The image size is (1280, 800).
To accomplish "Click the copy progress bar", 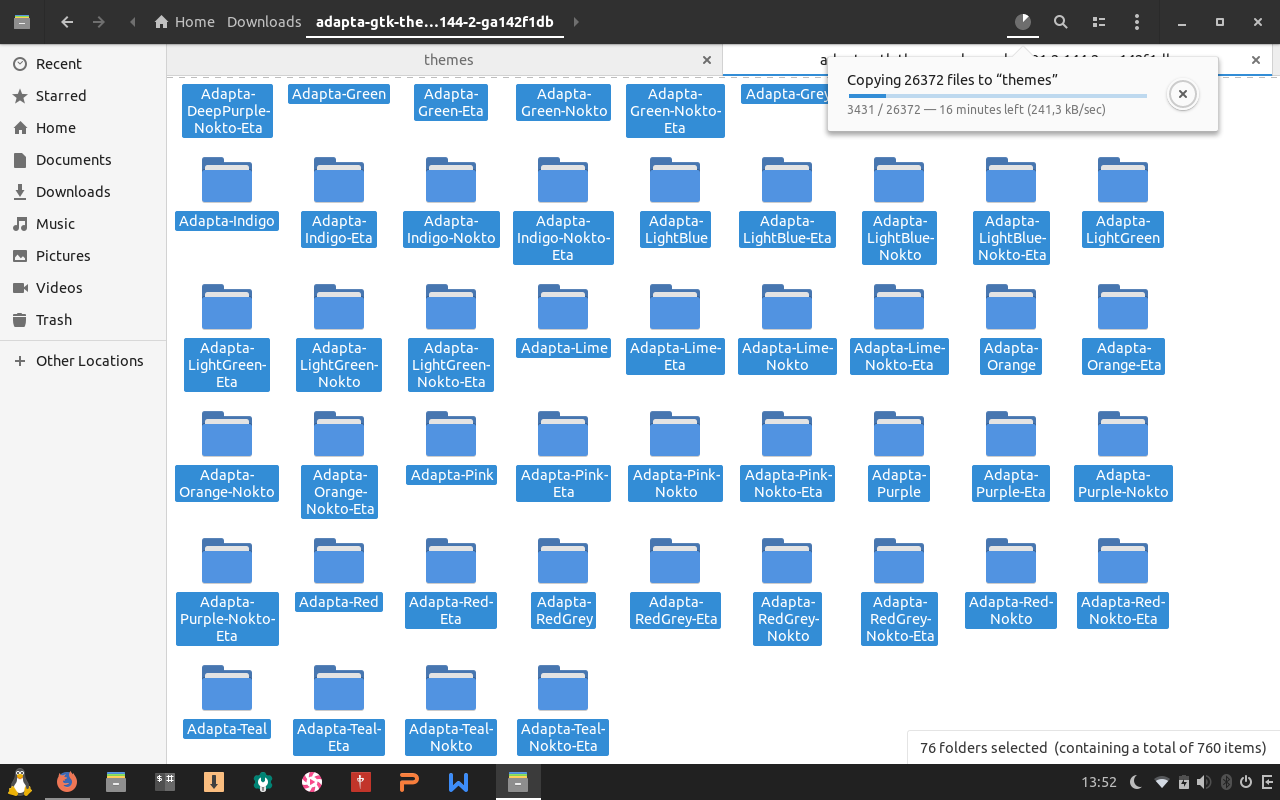I will (x=996, y=96).
